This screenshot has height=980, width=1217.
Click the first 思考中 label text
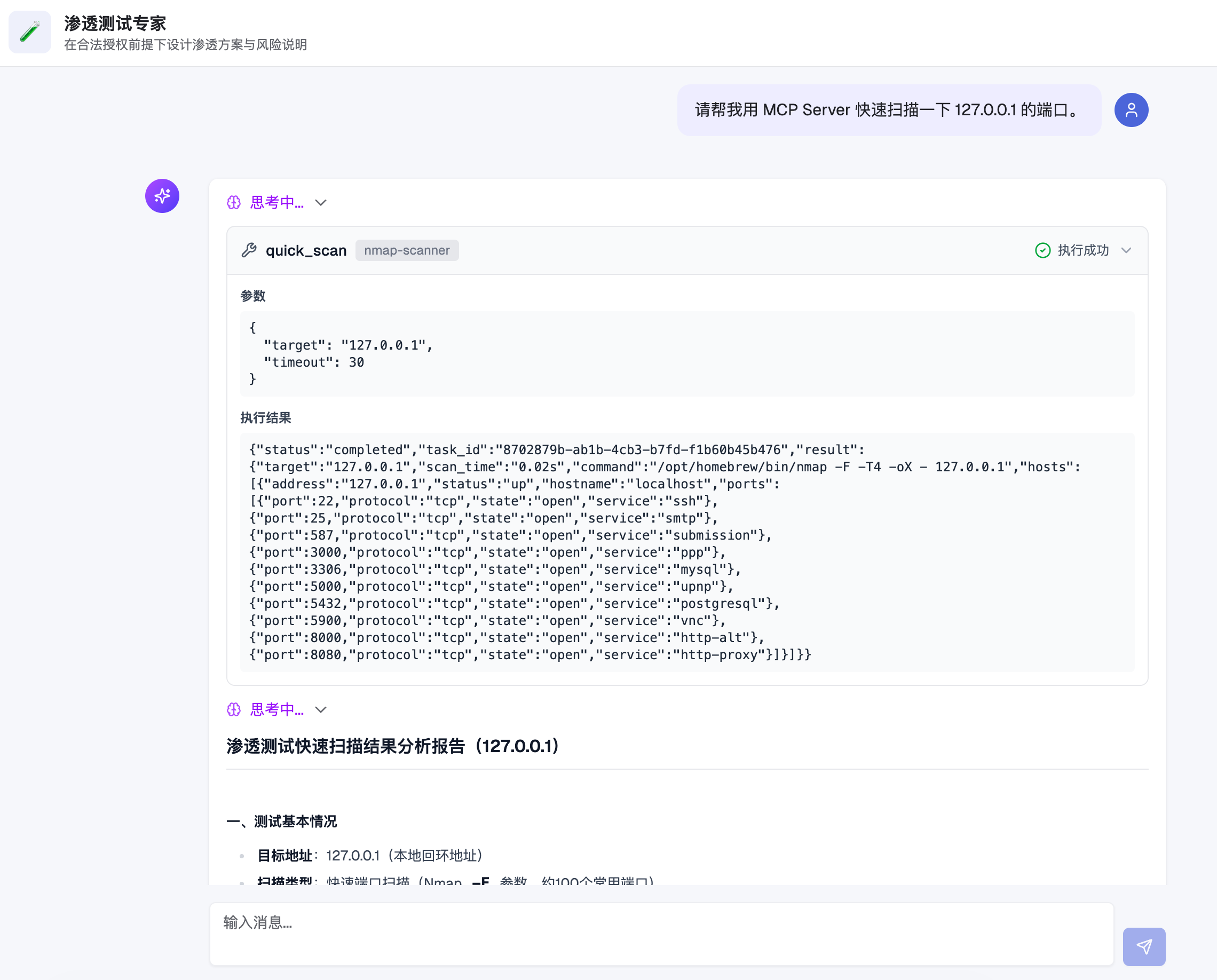[x=276, y=203]
